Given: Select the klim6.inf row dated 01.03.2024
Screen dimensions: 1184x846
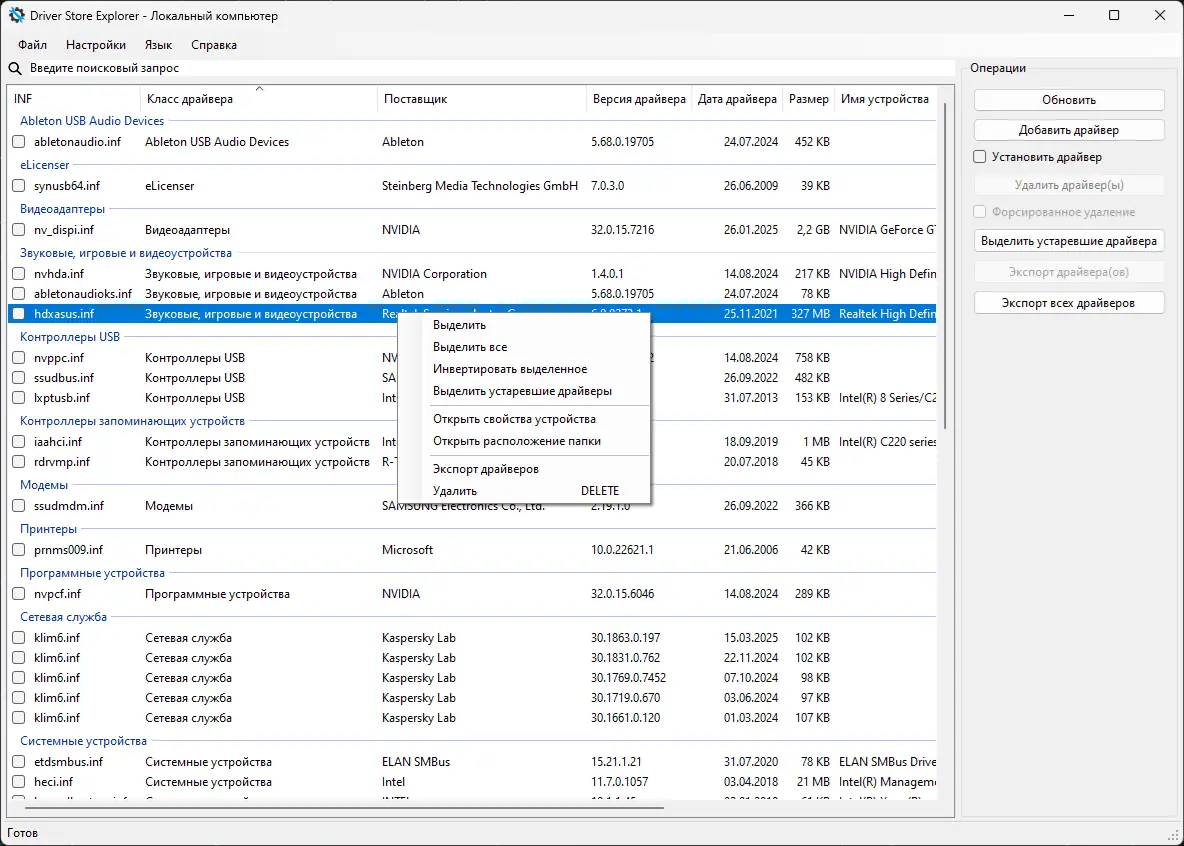Looking at the screenshot, I should click(472, 718).
